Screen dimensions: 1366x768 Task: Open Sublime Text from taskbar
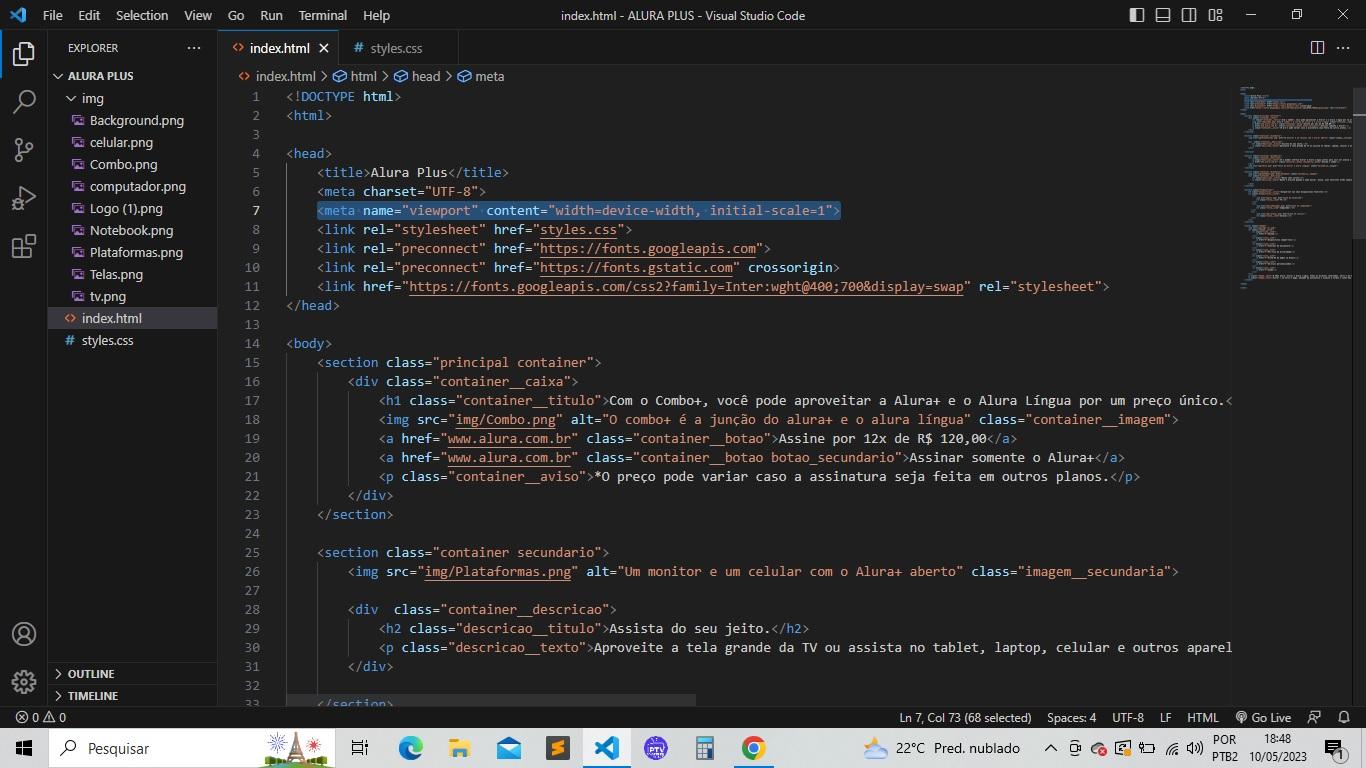pos(557,748)
